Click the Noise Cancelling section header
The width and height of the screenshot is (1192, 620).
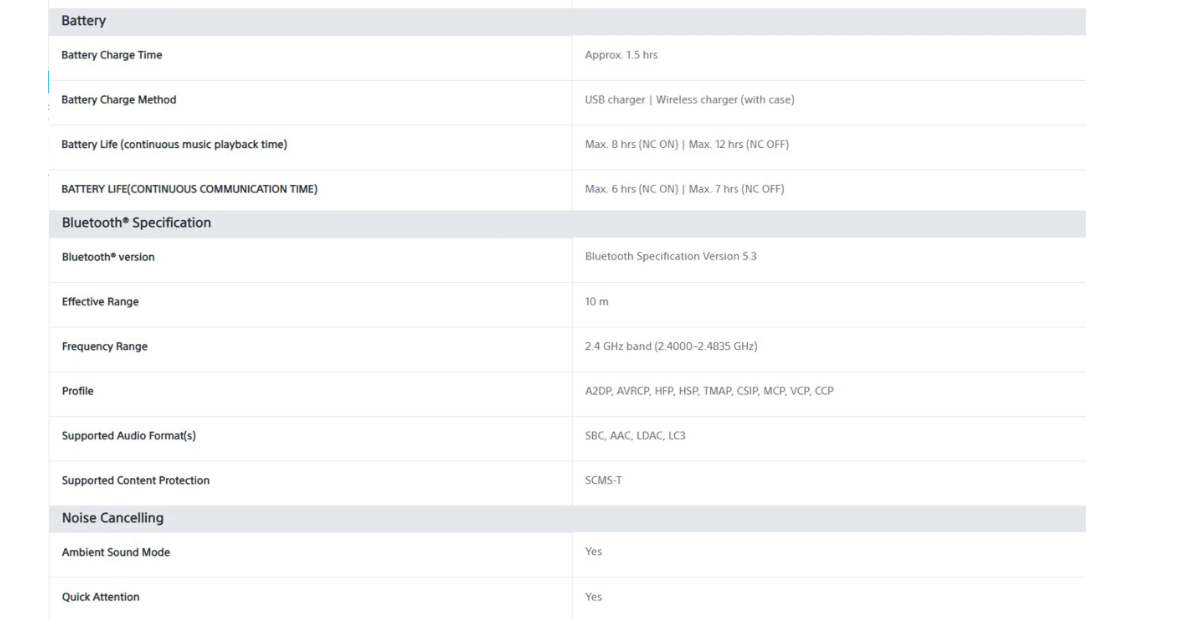click(113, 518)
